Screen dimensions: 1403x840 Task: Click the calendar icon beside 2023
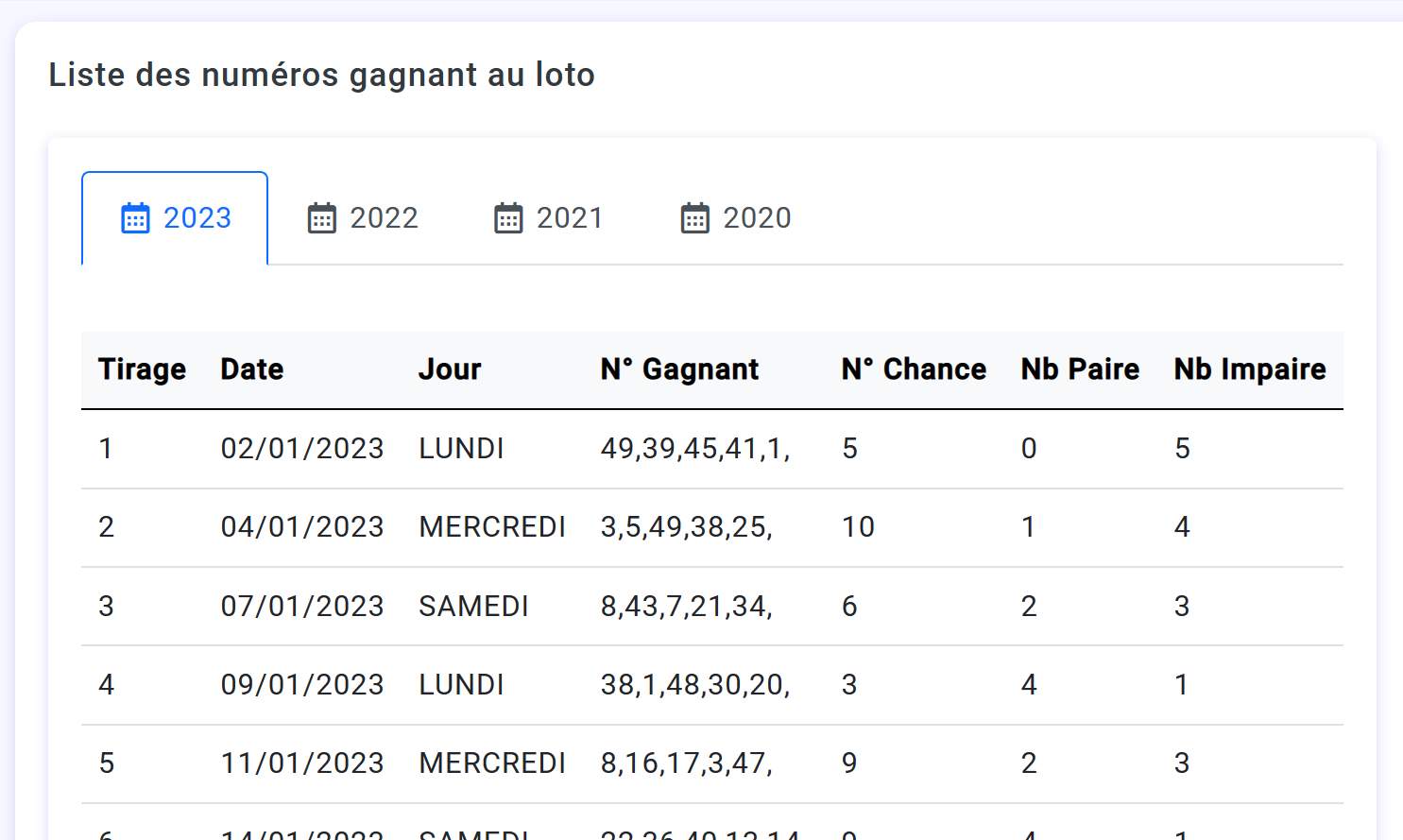point(135,218)
